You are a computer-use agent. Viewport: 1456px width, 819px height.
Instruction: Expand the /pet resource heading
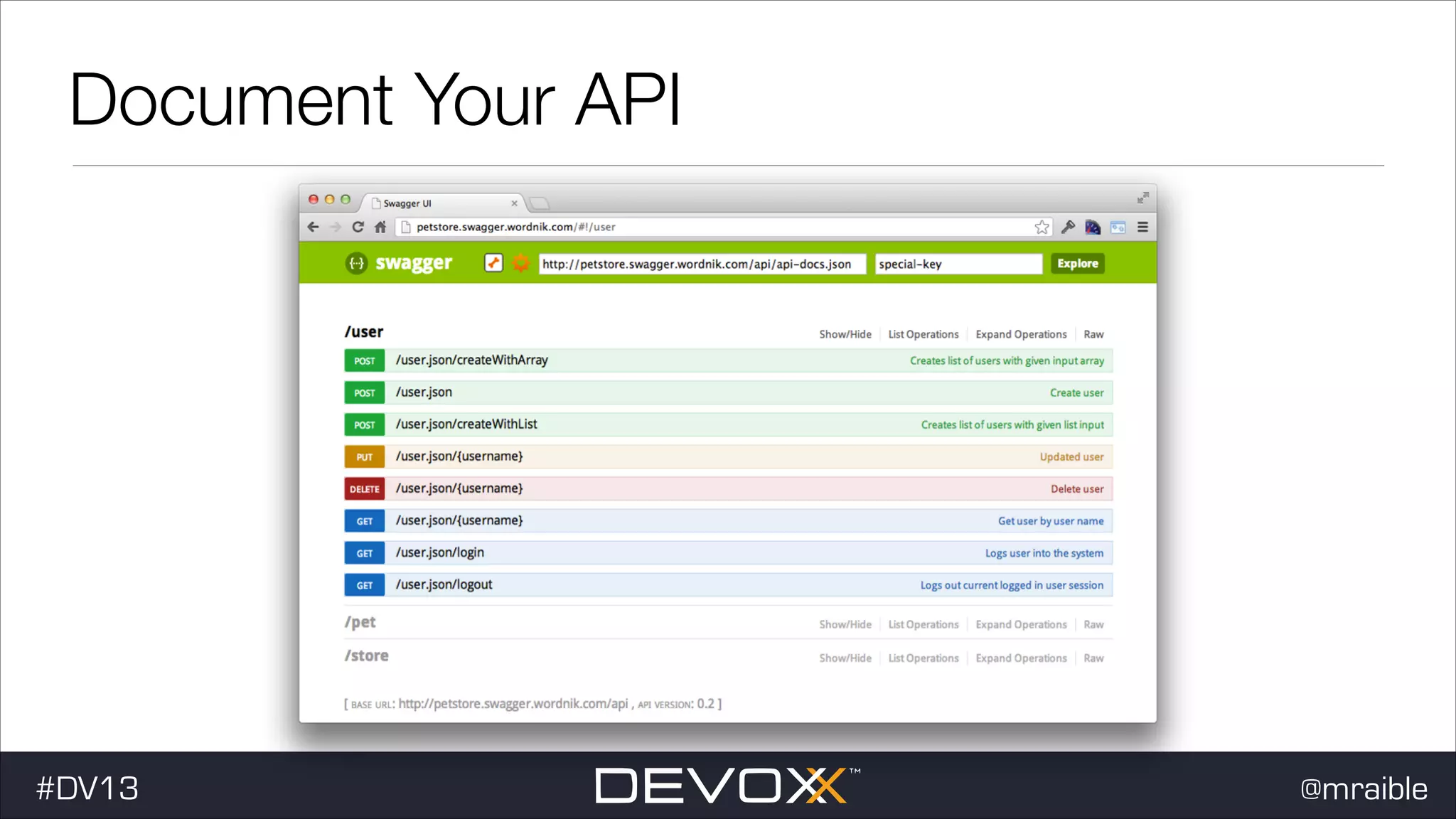coord(360,622)
